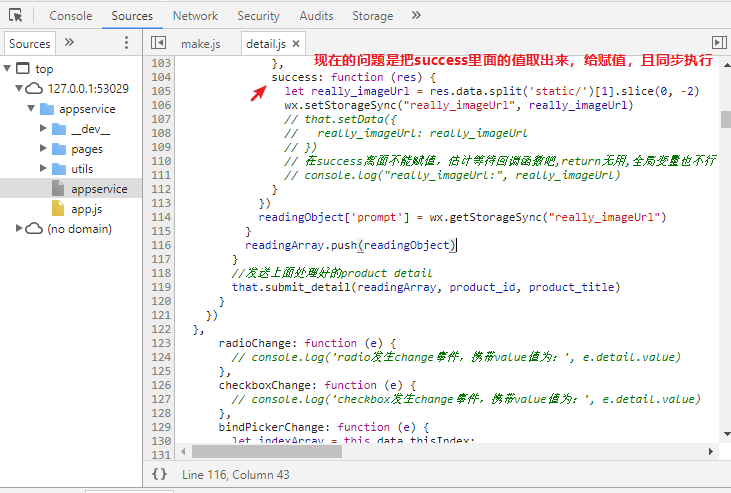Click 'that.submit_detail' code line
The height and width of the screenshot is (493, 731).
point(426,287)
